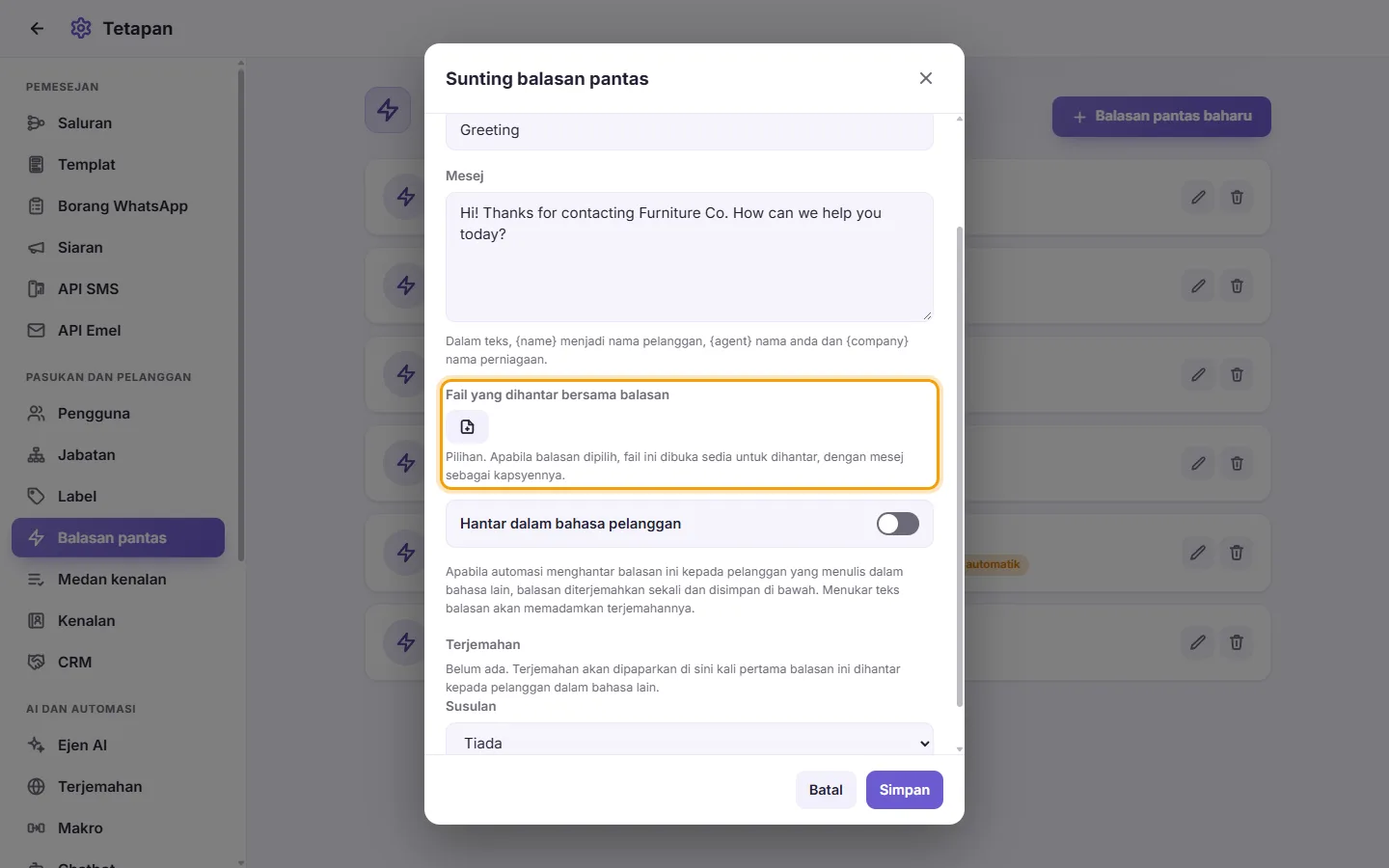Viewport: 1389px width, 868px height.
Task: Click the Simpan button
Action: tap(905, 790)
